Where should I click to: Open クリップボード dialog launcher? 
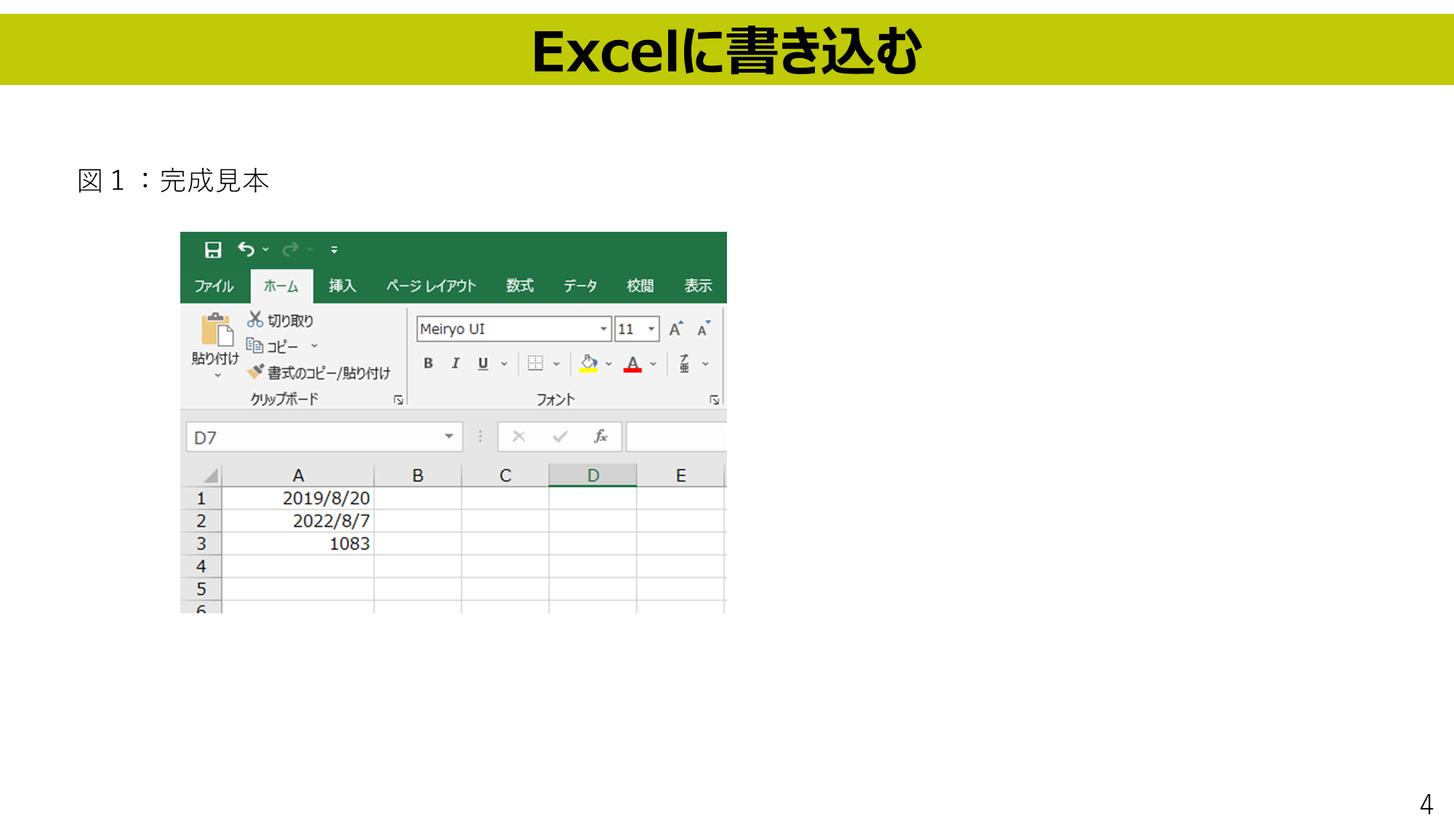pyautogui.click(x=398, y=400)
